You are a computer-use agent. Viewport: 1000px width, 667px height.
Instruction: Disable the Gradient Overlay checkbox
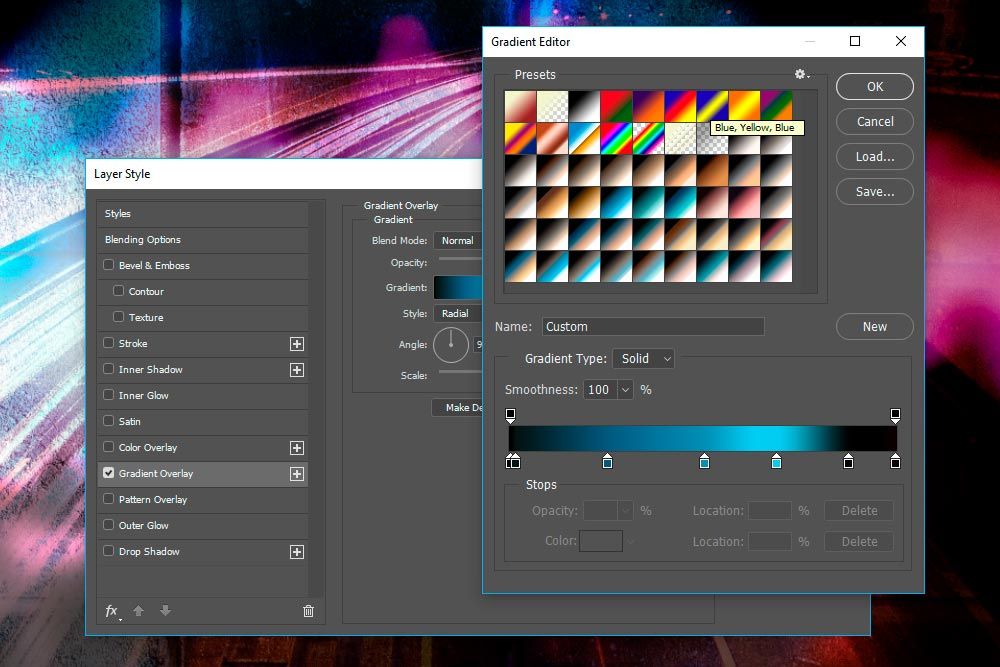pyautogui.click(x=109, y=474)
